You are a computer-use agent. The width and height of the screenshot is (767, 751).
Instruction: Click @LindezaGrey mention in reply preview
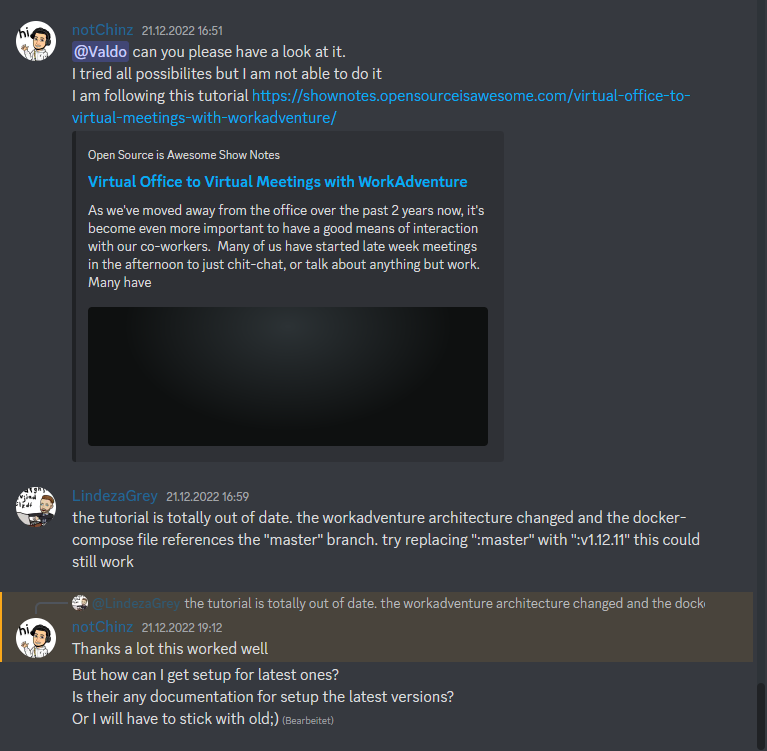pos(136,603)
